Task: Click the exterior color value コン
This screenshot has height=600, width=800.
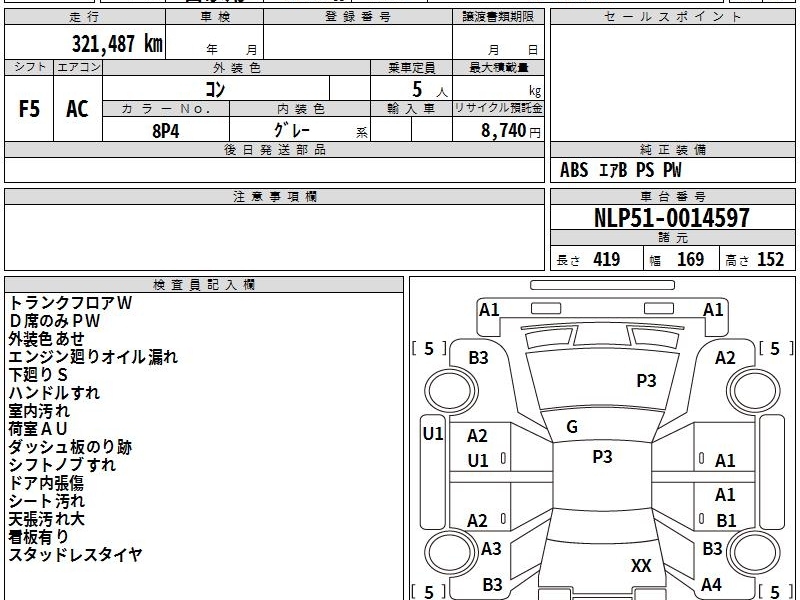Action: [x=215, y=89]
